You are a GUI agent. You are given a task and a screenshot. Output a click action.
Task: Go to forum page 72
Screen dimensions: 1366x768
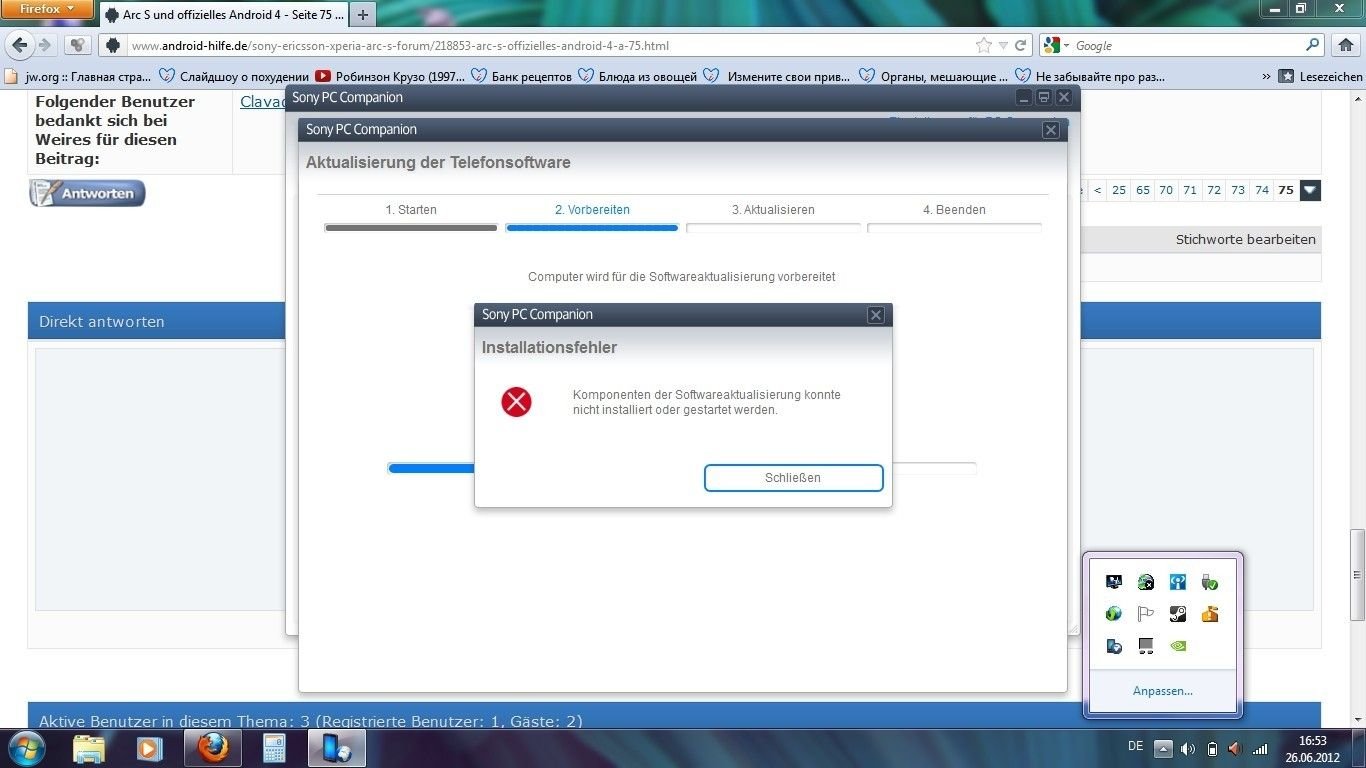pos(1214,190)
